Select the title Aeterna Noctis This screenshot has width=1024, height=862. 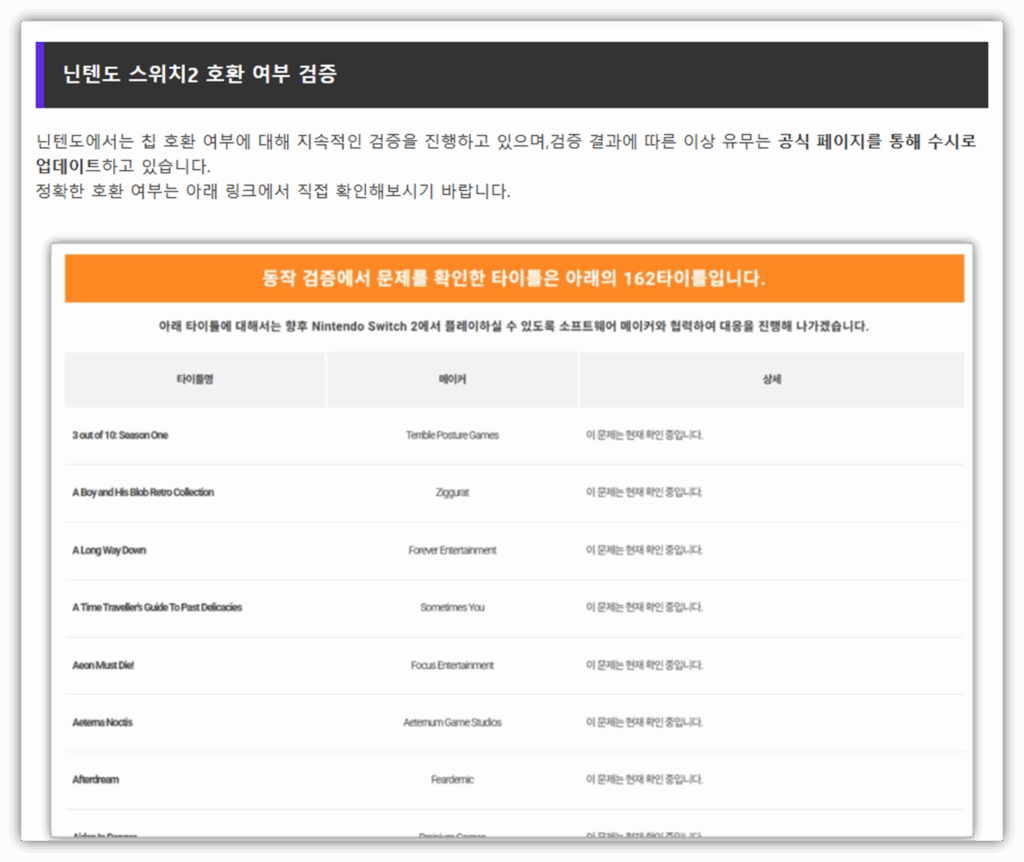[x=103, y=722]
